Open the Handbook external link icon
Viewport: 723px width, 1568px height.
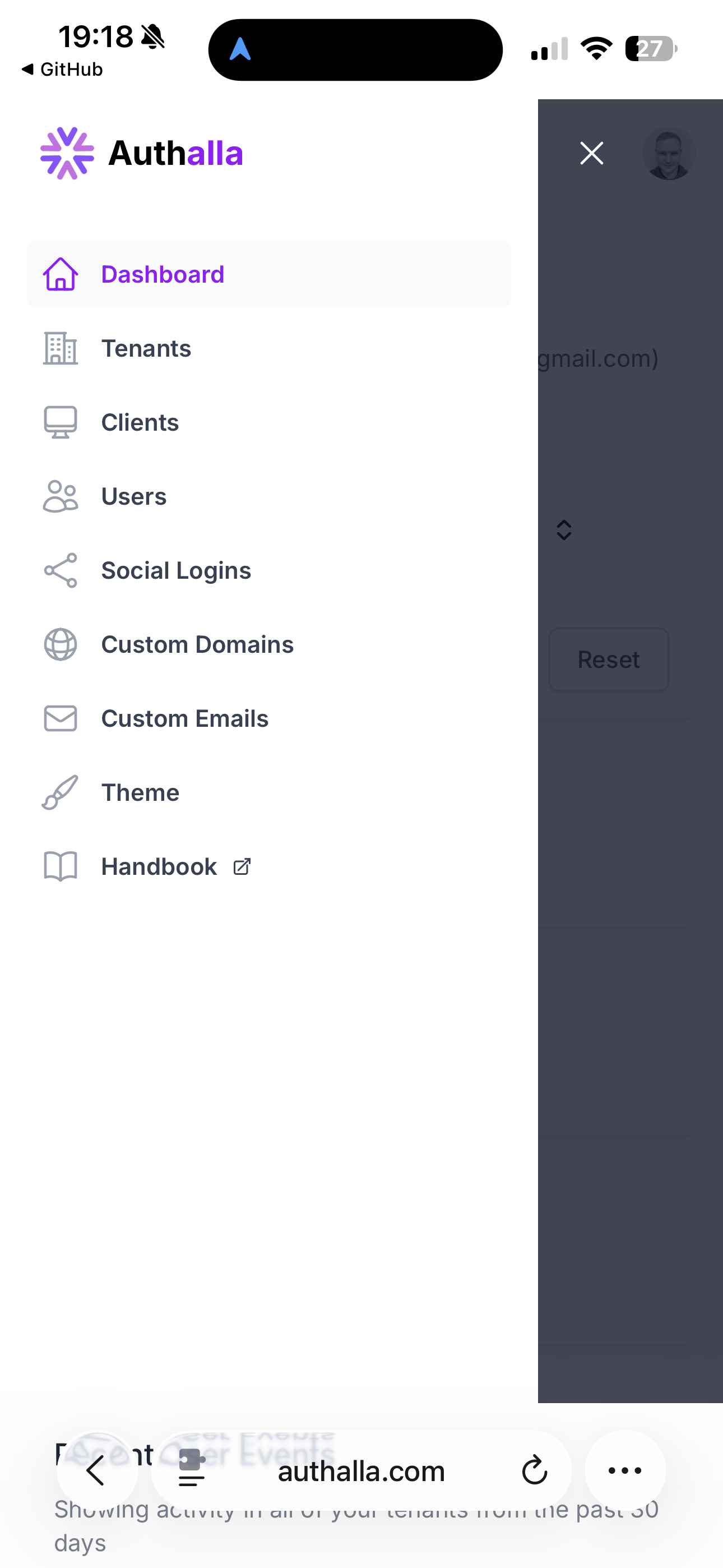(x=242, y=865)
